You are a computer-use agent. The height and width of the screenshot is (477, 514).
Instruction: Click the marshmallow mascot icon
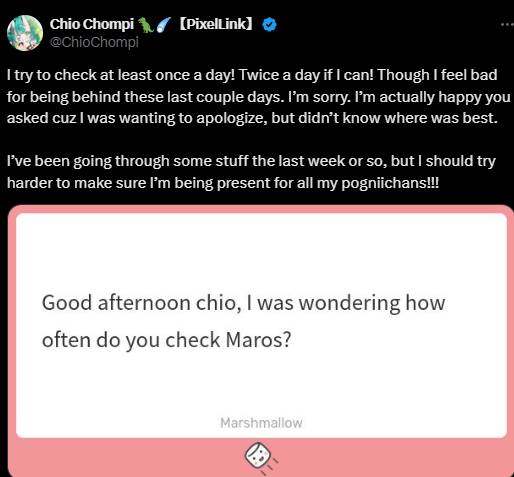(x=261, y=457)
